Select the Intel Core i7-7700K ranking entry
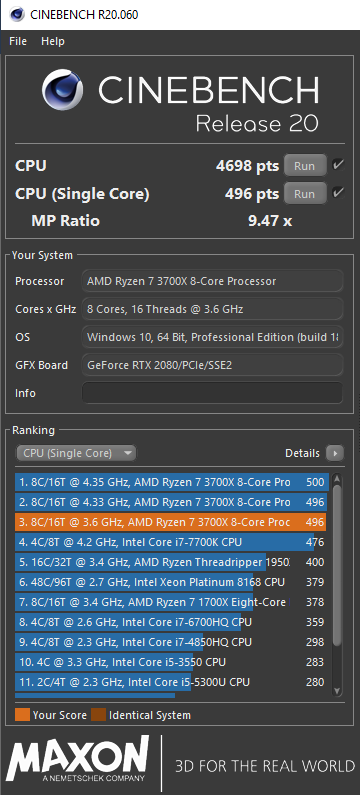 pyautogui.click(x=172, y=542)
